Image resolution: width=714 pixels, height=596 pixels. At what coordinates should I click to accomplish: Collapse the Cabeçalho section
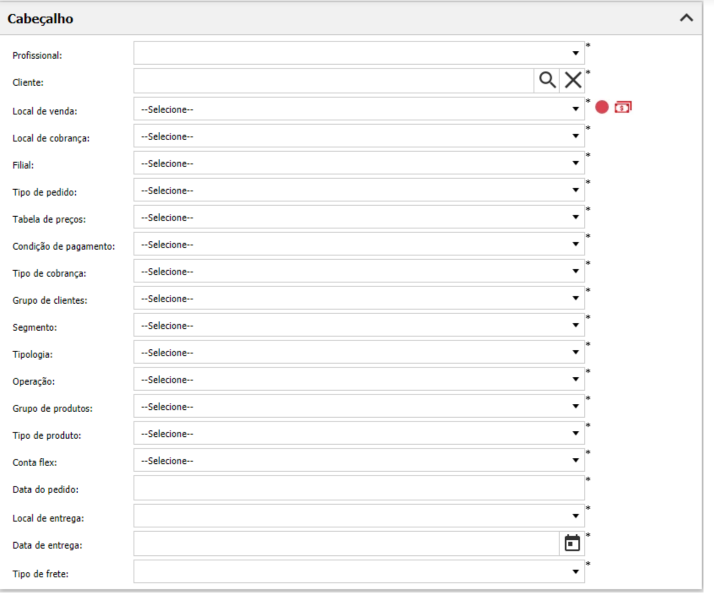(x=686, y=18)
